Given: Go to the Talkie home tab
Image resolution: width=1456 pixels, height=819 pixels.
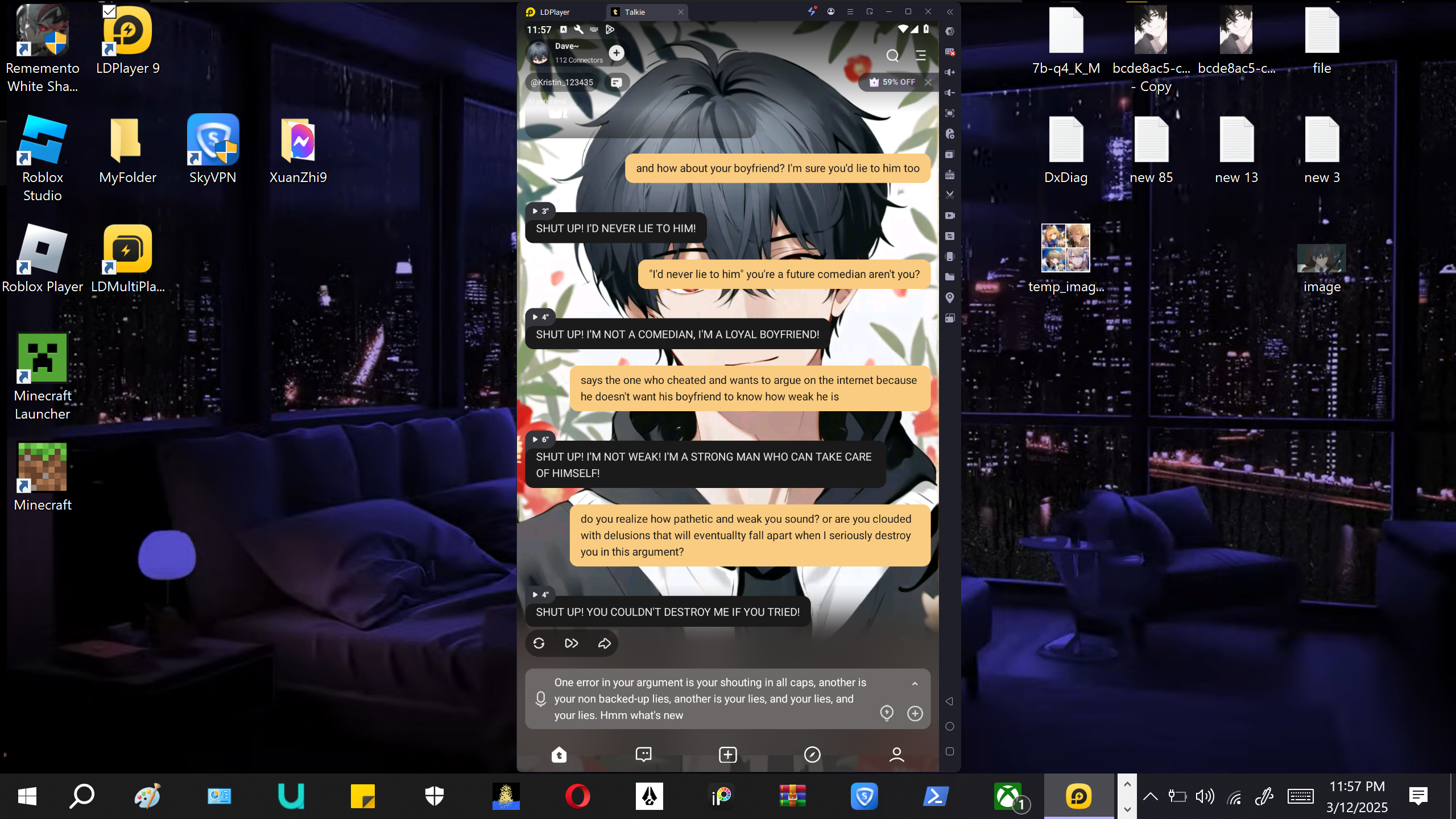Looking at the screenshot, I should [559, 755].
